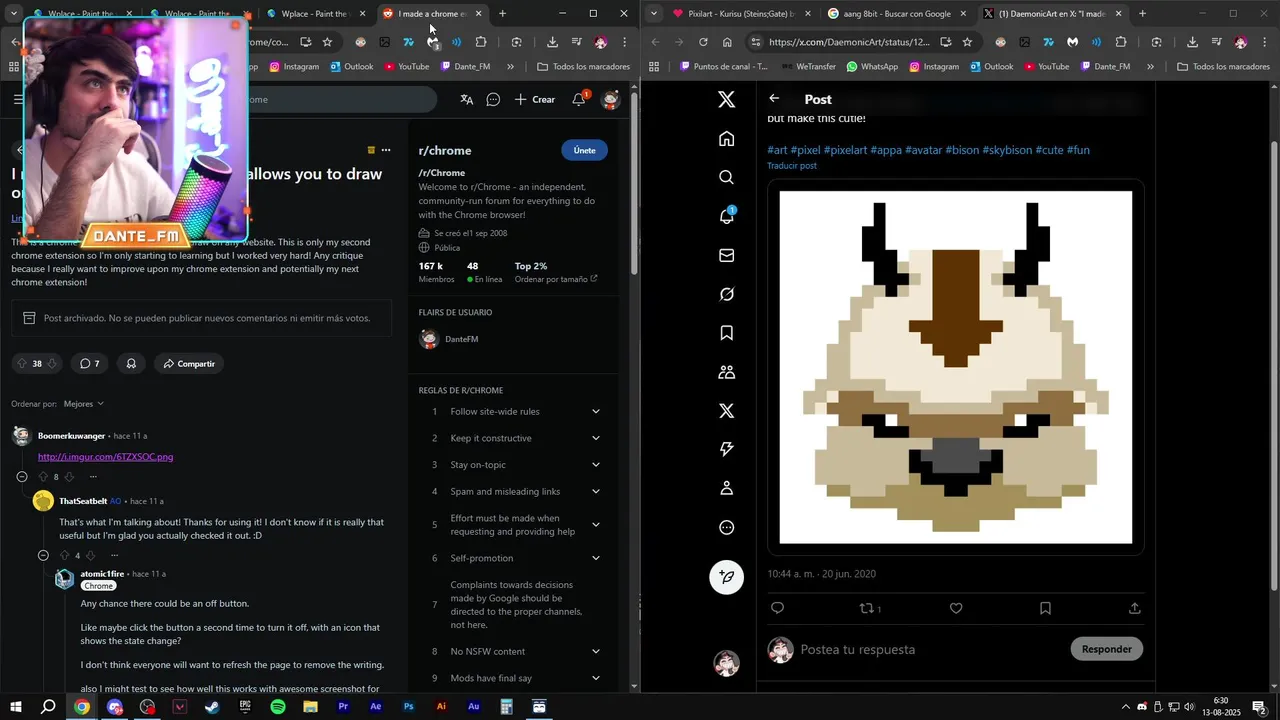Collapse Boomerkuwanger comment thread
Screen dimensions: 1280x720
[22, 477]
